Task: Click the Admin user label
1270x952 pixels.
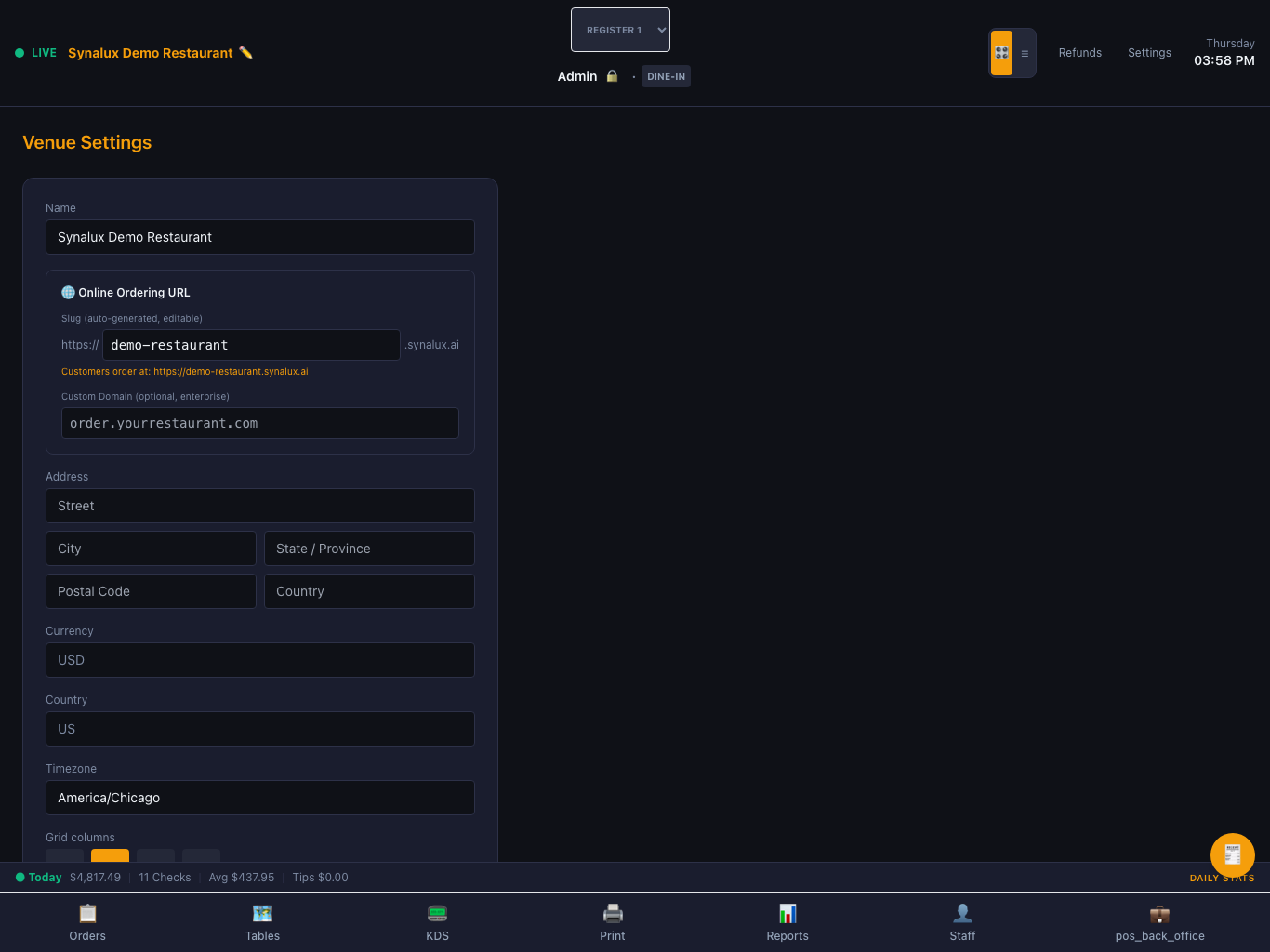Action: tap(577, 76)
